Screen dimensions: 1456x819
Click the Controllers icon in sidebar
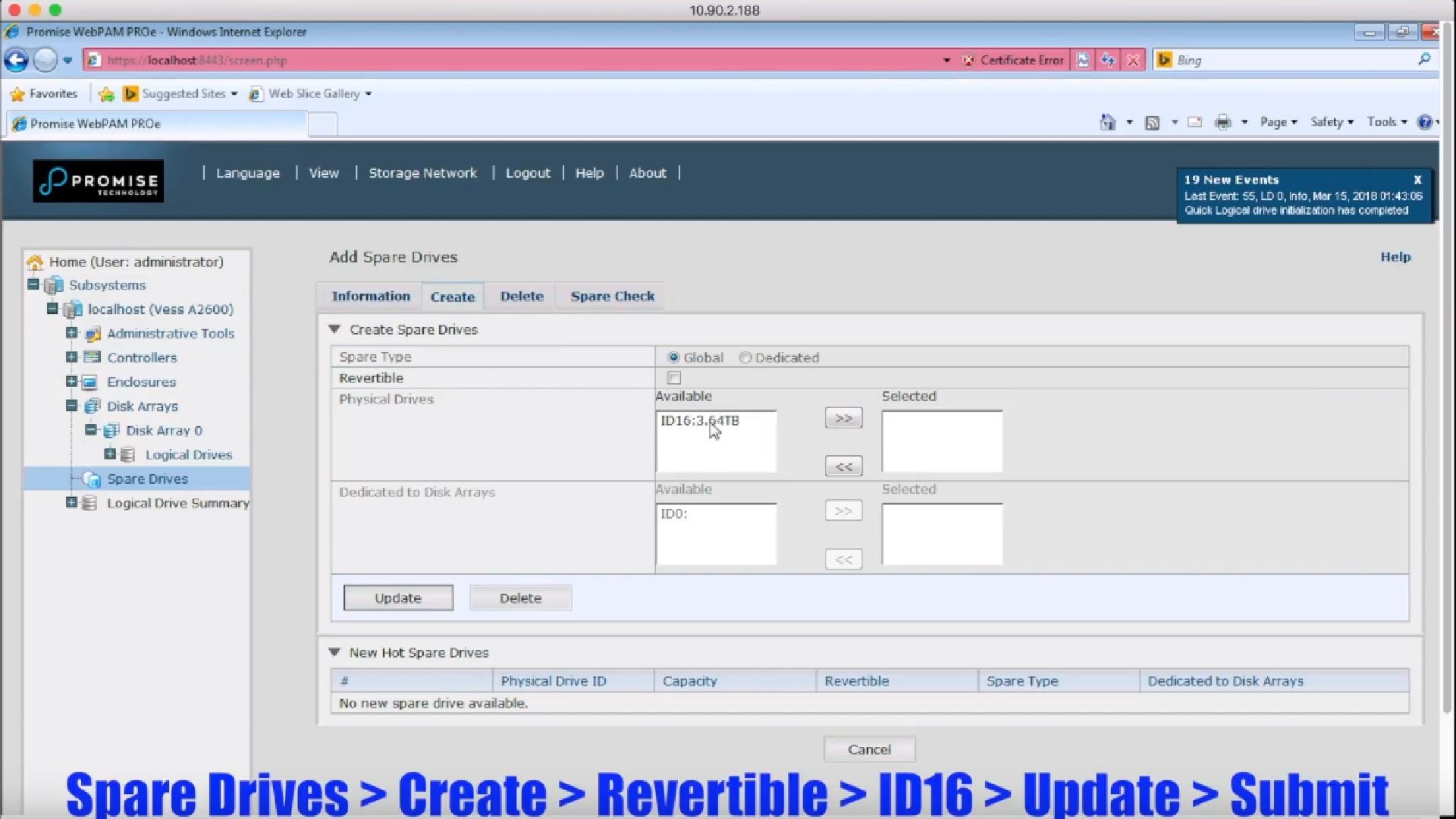pos(92,357)
